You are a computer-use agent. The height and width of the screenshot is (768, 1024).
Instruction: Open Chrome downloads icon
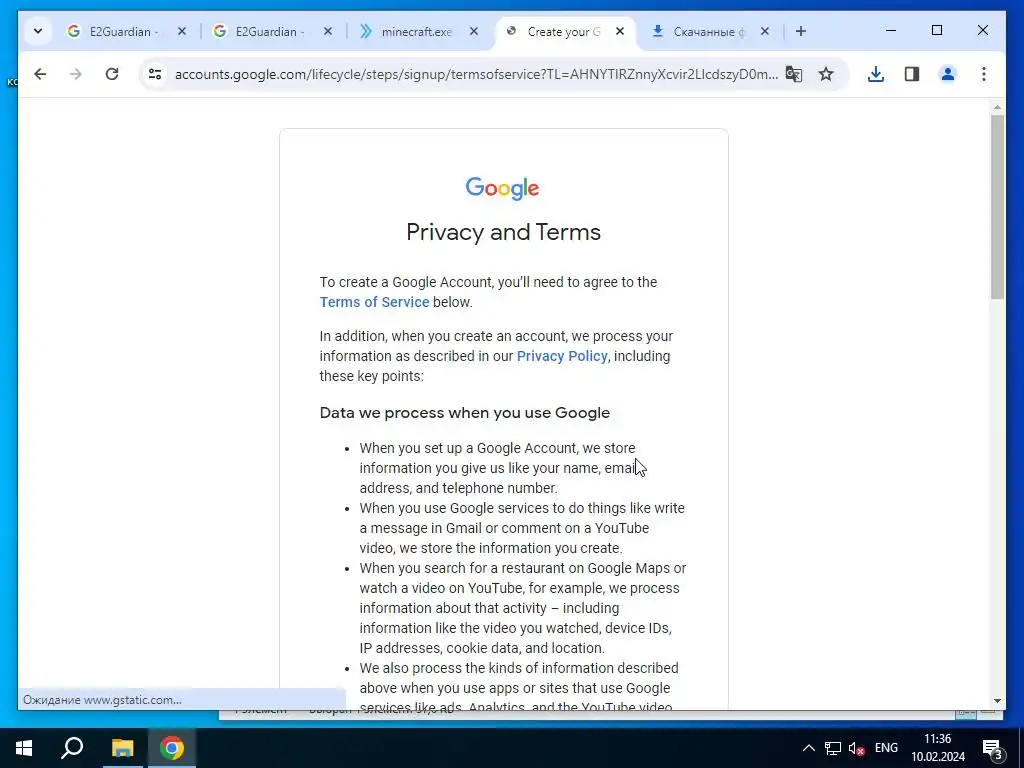[876, 74]
